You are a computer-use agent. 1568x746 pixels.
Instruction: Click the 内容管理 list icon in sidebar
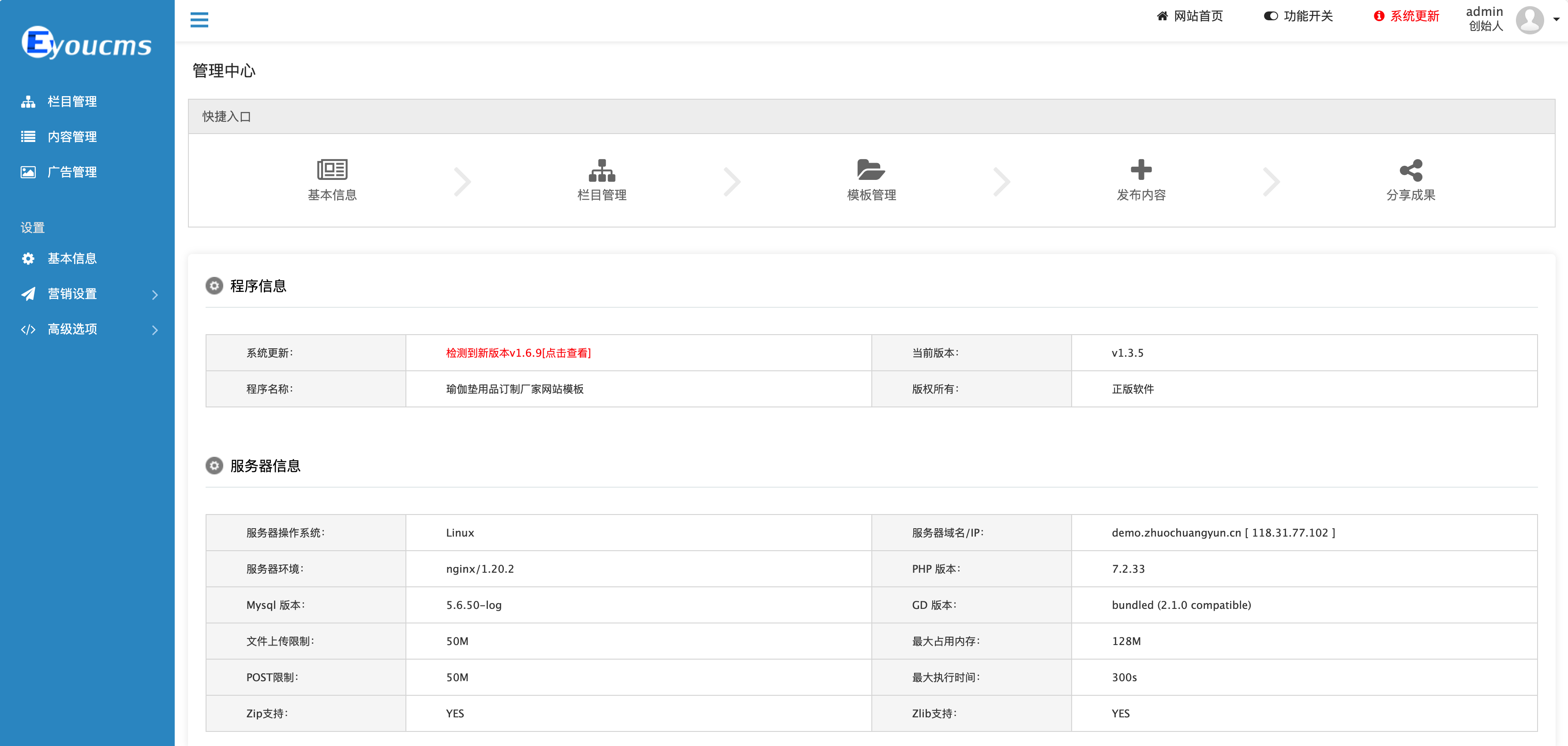click(28, 137)
